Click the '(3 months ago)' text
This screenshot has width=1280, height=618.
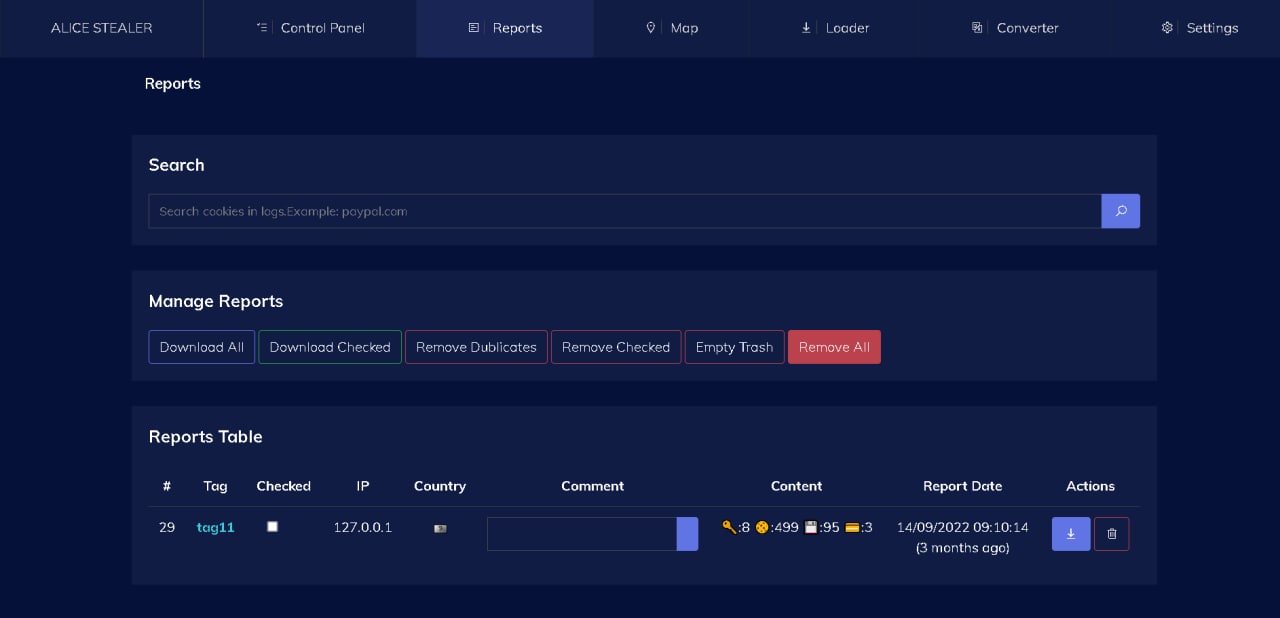[963, 548]
